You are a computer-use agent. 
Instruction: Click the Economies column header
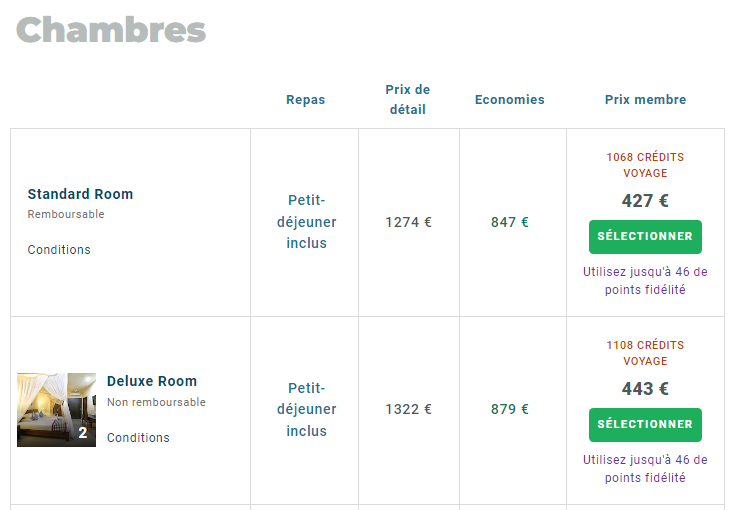pyautogui.click(x=510, y=100)
